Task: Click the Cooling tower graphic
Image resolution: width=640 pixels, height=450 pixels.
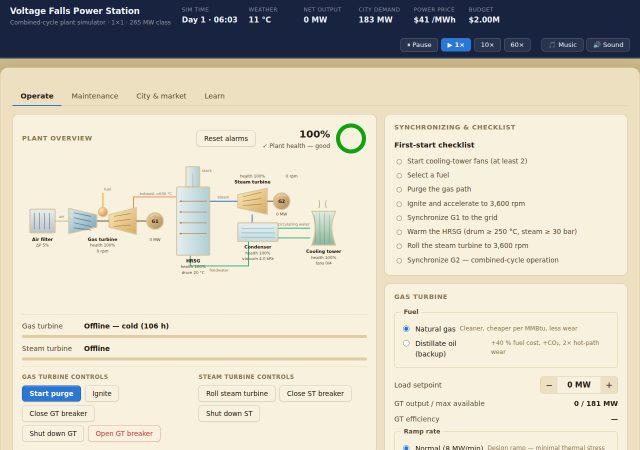Action: [323, 227]
